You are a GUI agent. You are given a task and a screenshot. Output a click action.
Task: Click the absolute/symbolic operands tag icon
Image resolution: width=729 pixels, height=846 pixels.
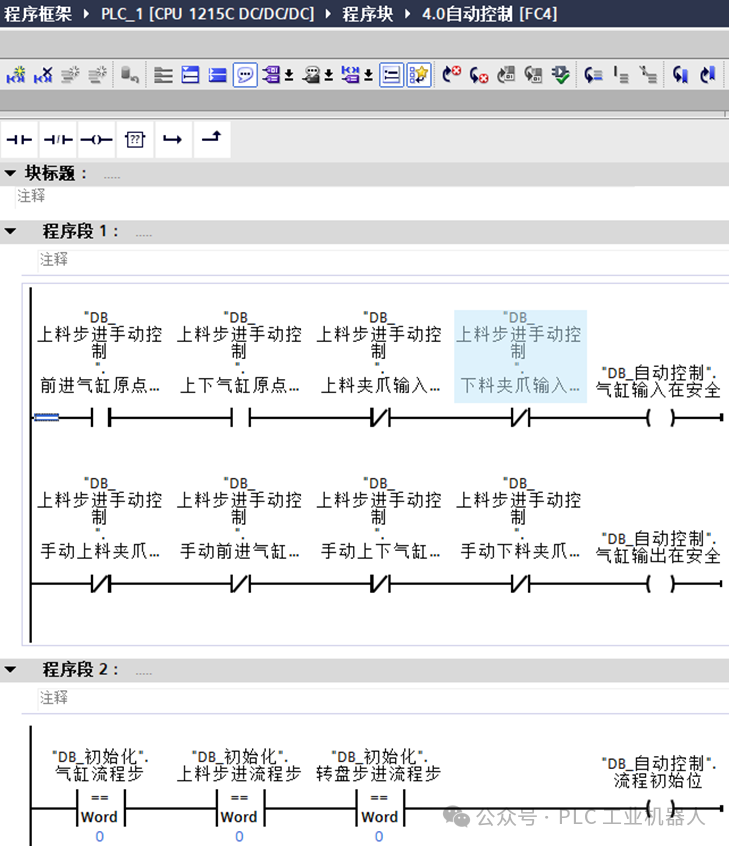pyautogui.click(x=271, y=74)
